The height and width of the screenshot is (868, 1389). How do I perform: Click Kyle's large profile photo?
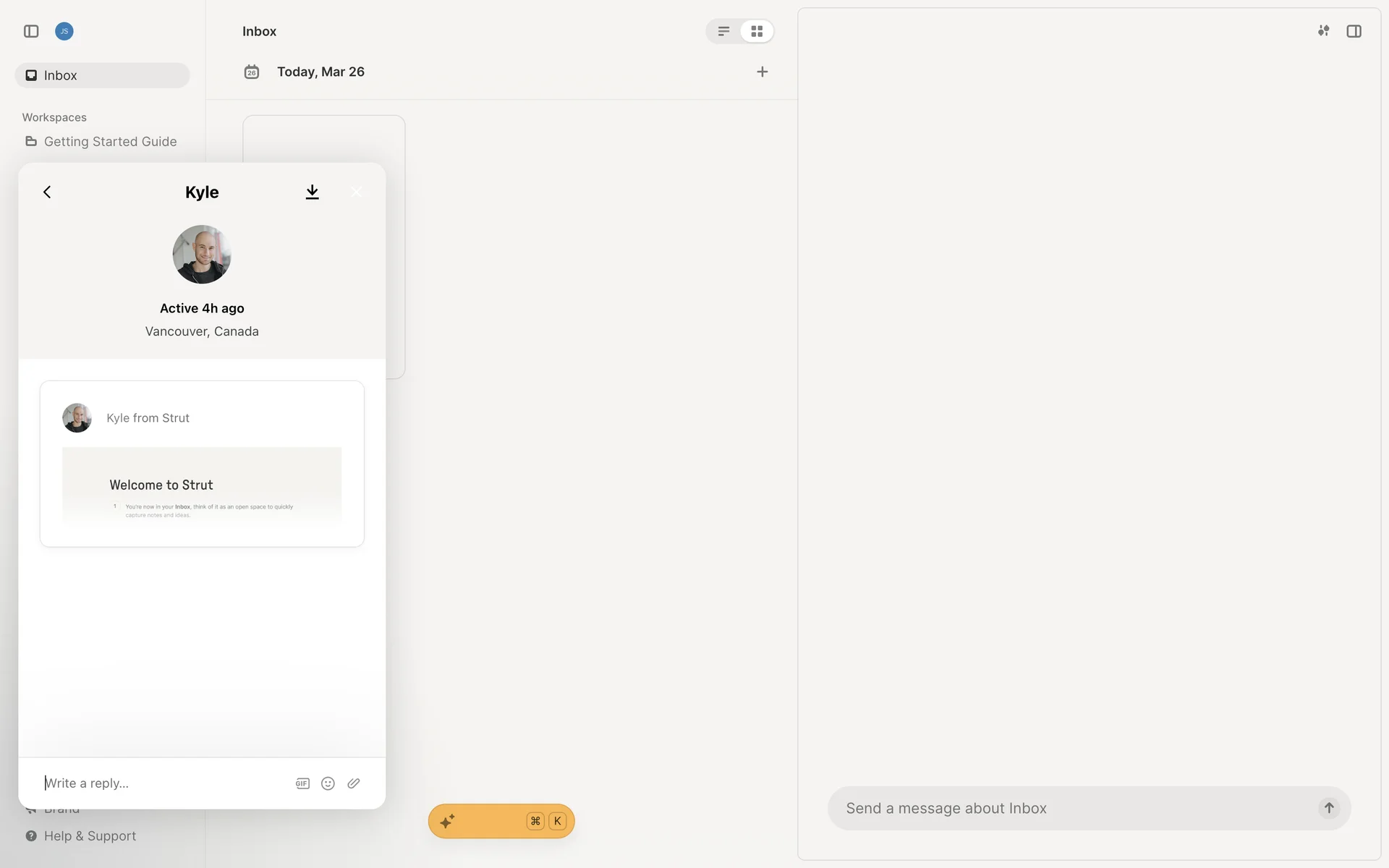(x=202, y=254)
